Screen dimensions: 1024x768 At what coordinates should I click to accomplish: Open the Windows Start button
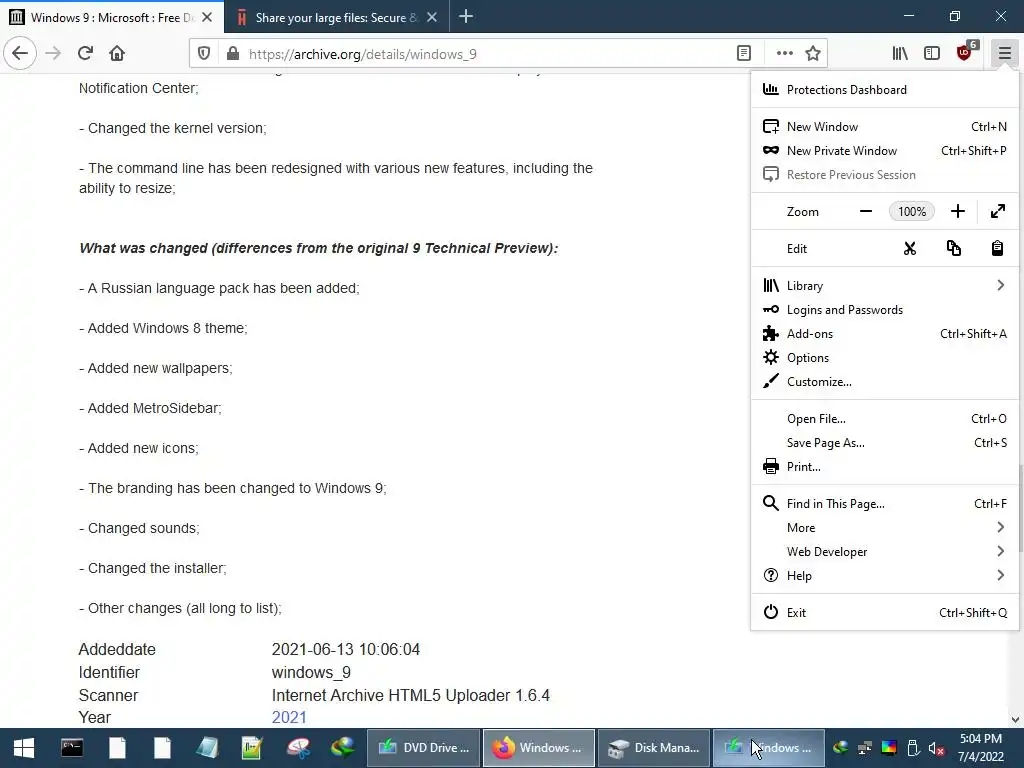(24, 748)
